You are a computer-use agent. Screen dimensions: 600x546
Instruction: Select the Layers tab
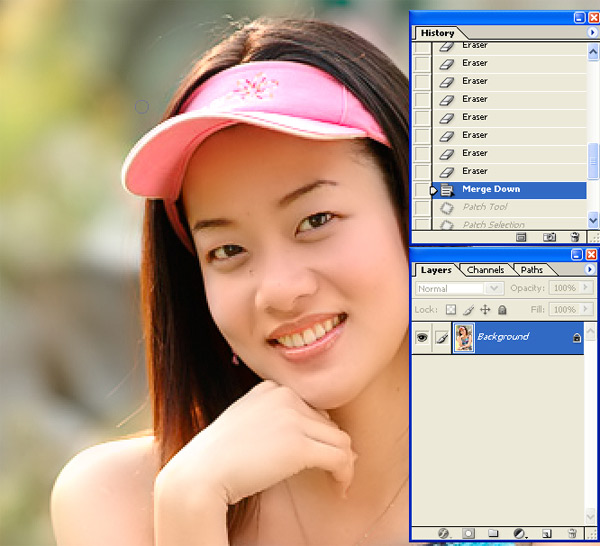[436, 270]
